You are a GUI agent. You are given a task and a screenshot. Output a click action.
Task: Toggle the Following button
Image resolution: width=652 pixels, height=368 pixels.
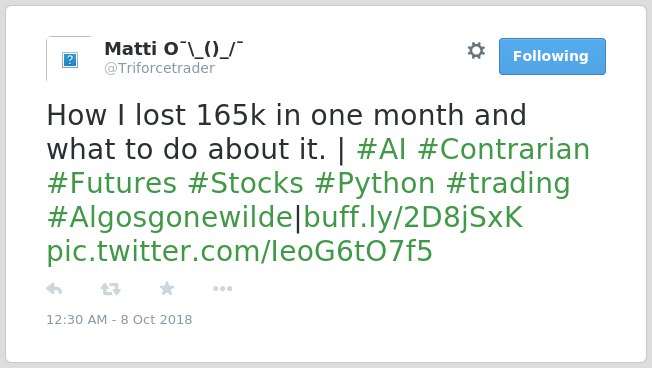[x=552, y=56]
